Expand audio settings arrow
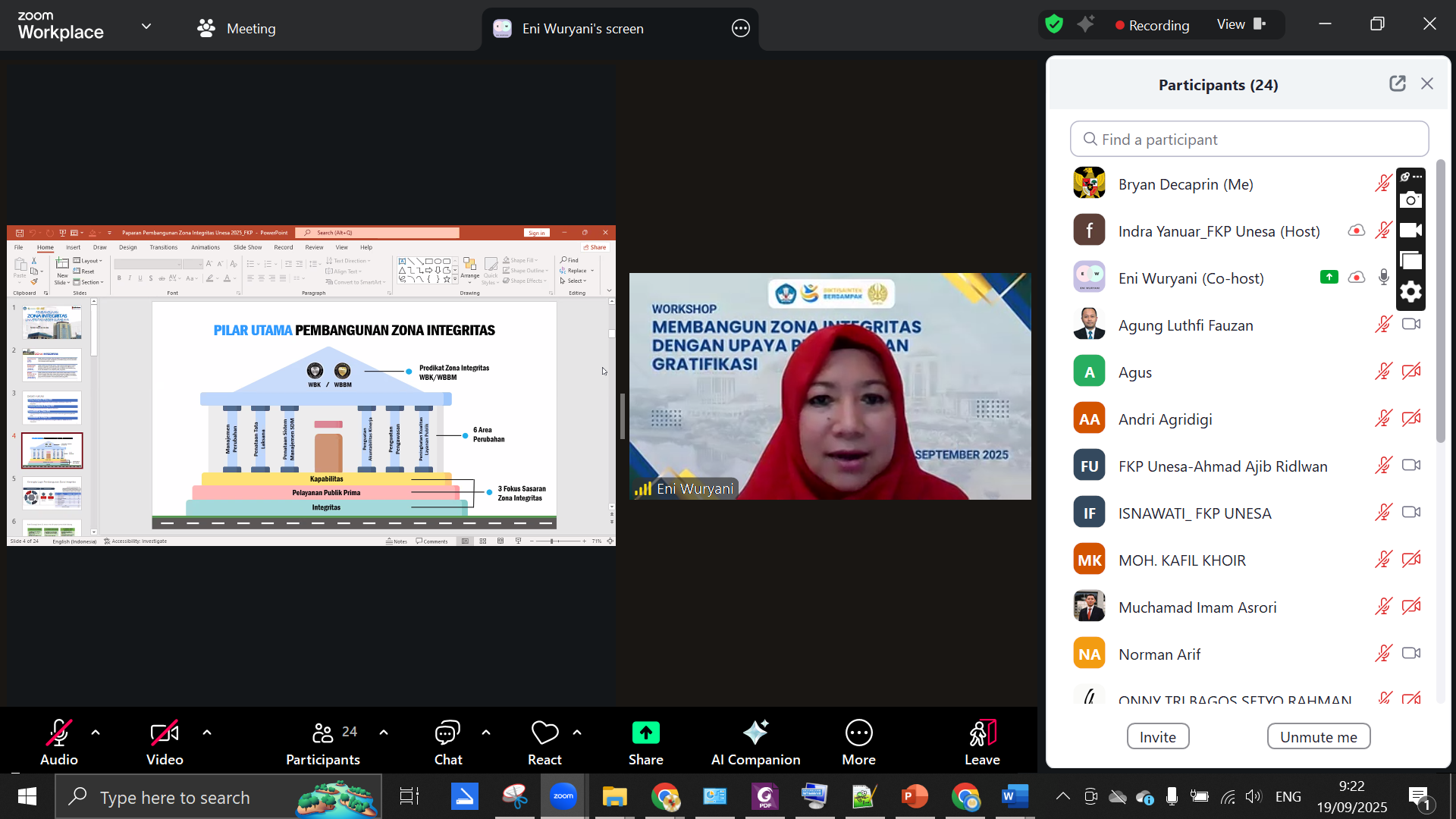 coord(96,733)
